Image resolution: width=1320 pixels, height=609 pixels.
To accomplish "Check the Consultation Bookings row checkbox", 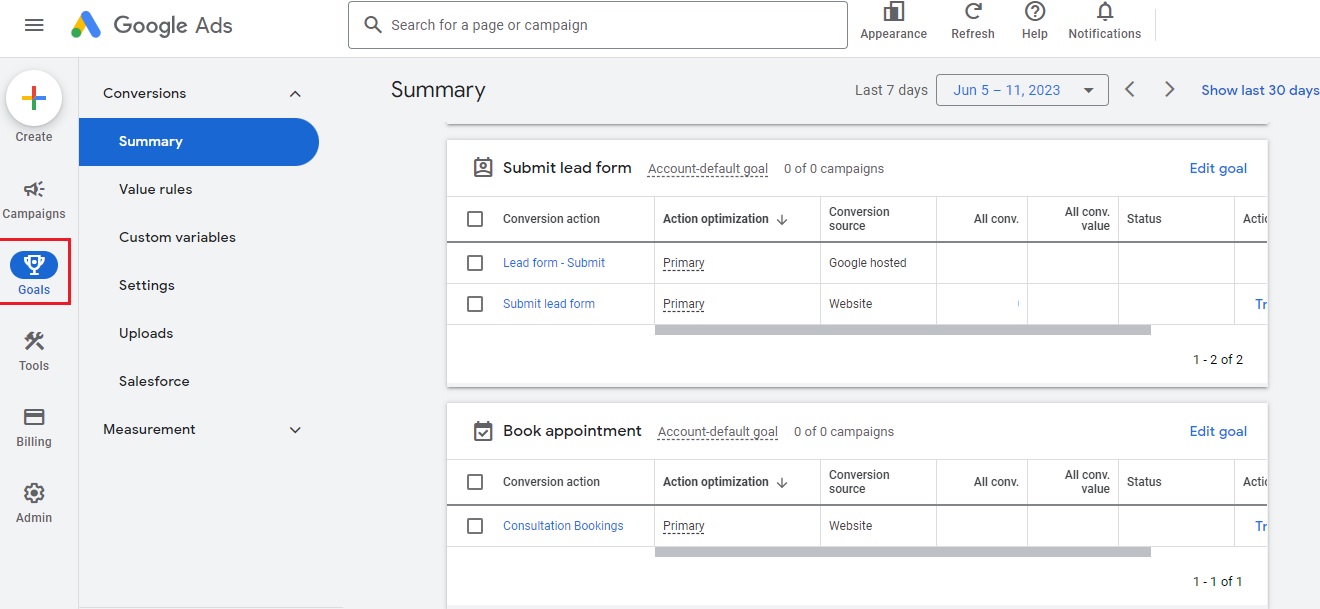I will tap(475, 526).
